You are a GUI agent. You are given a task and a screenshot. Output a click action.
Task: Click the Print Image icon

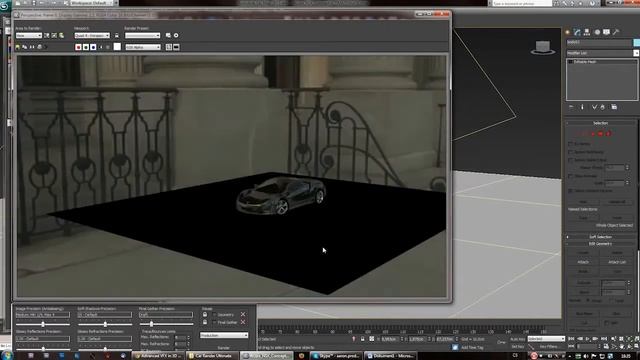pos(40,47)
